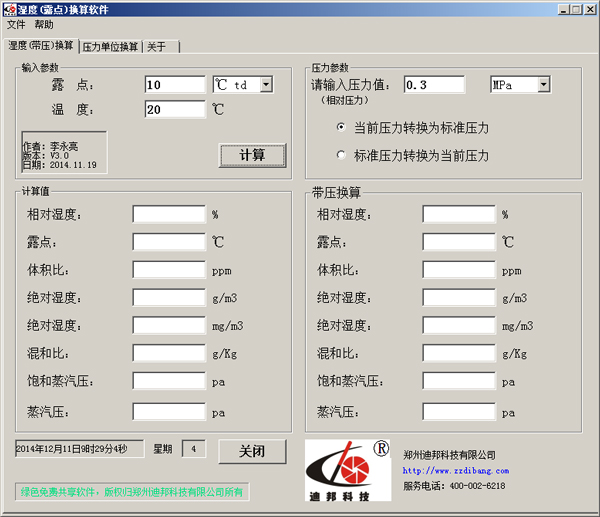Click the app icon in title bar

coord(10,9)
